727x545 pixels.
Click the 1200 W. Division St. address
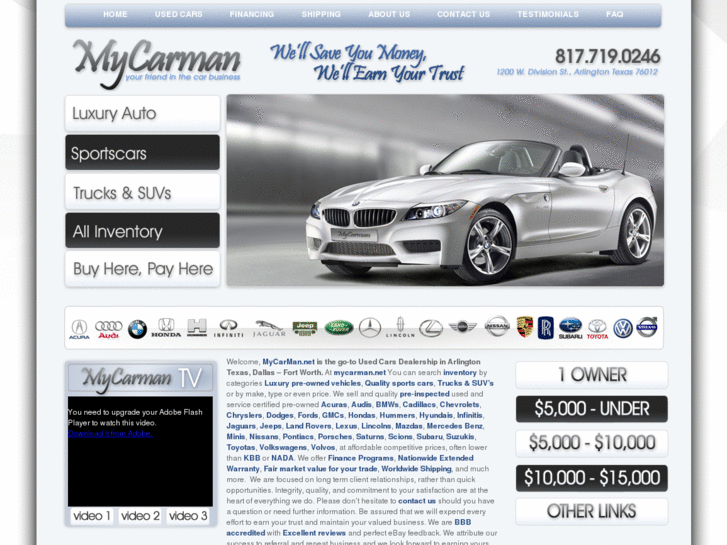click(x=577, y=72)
